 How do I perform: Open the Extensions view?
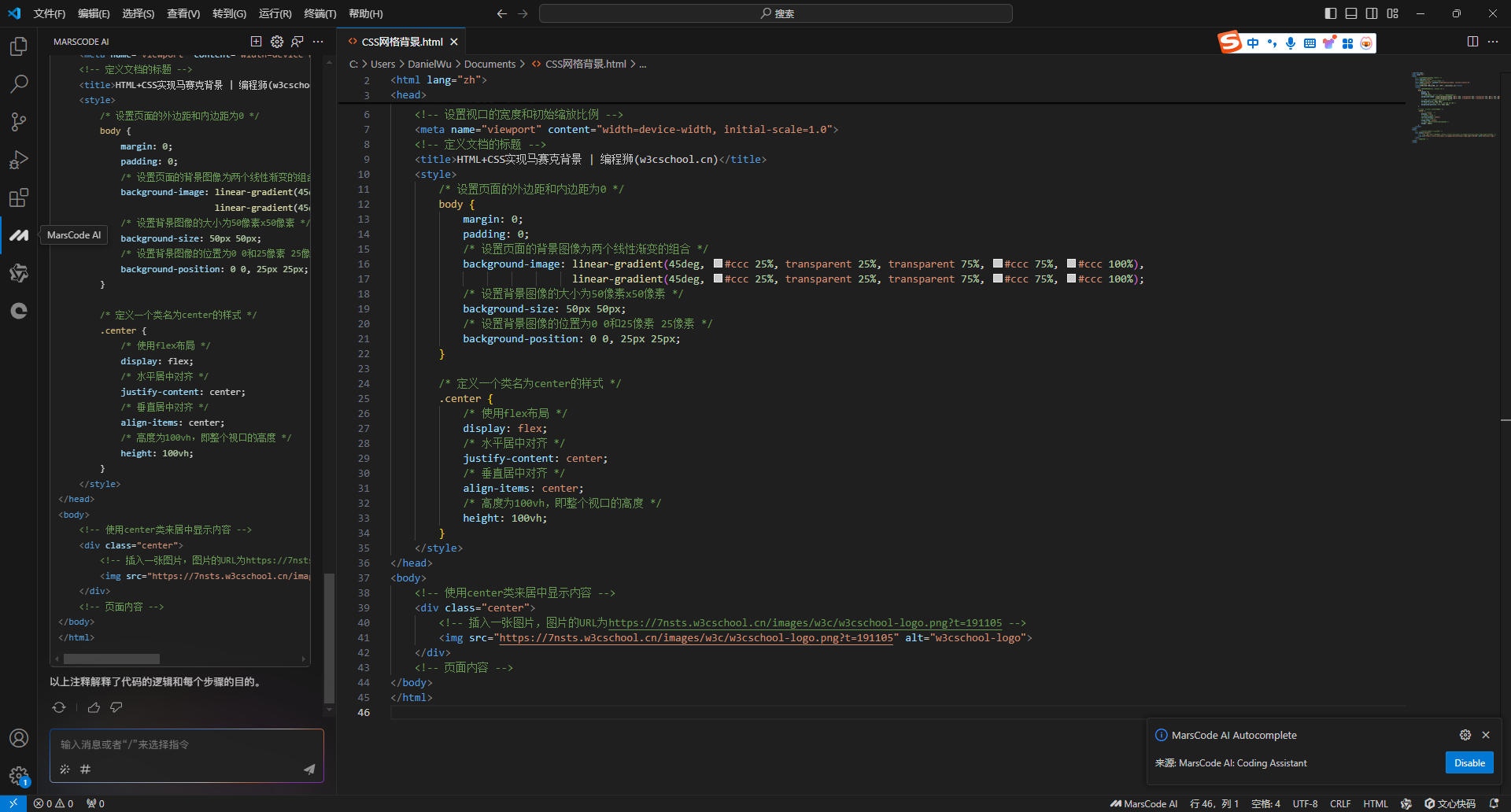[19, 197]
